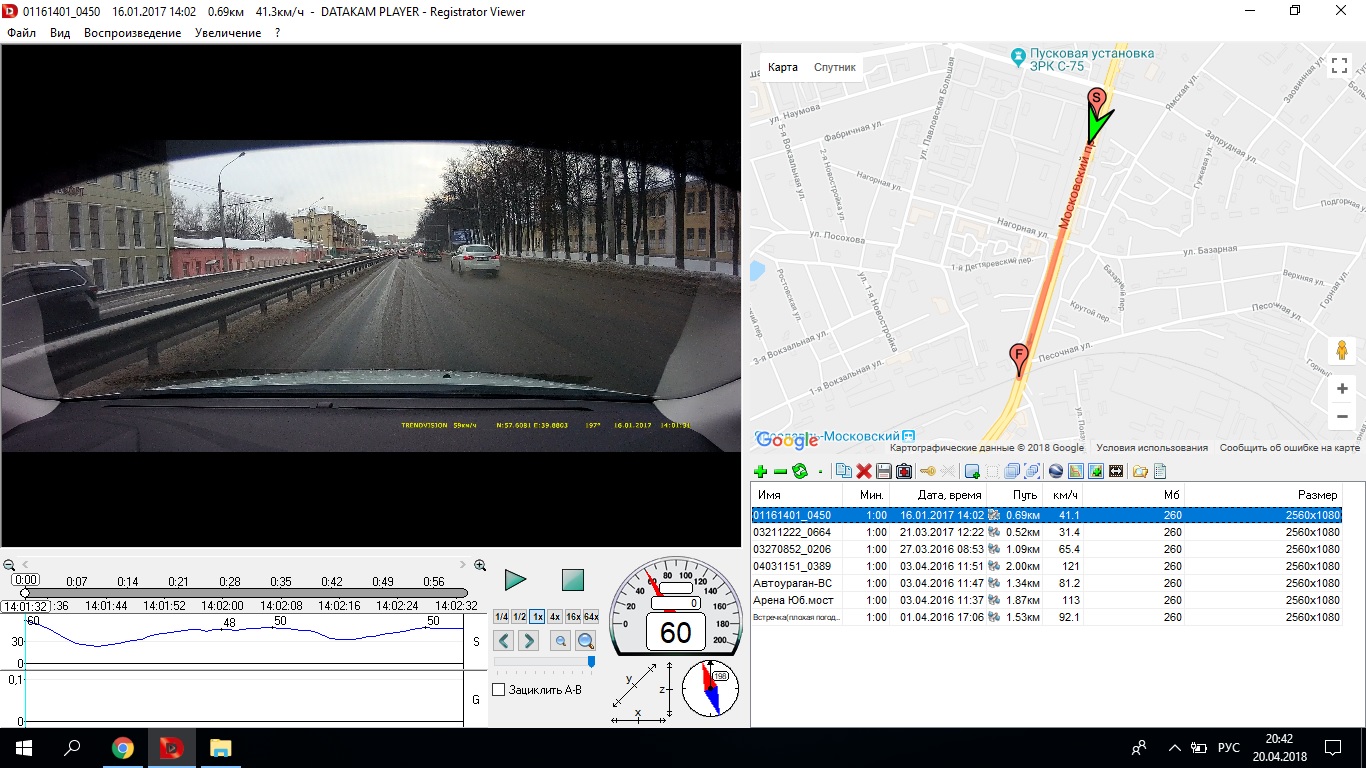Open the folder icon in file toolbar
The image size is (1366, 768).
(1140, 471)
